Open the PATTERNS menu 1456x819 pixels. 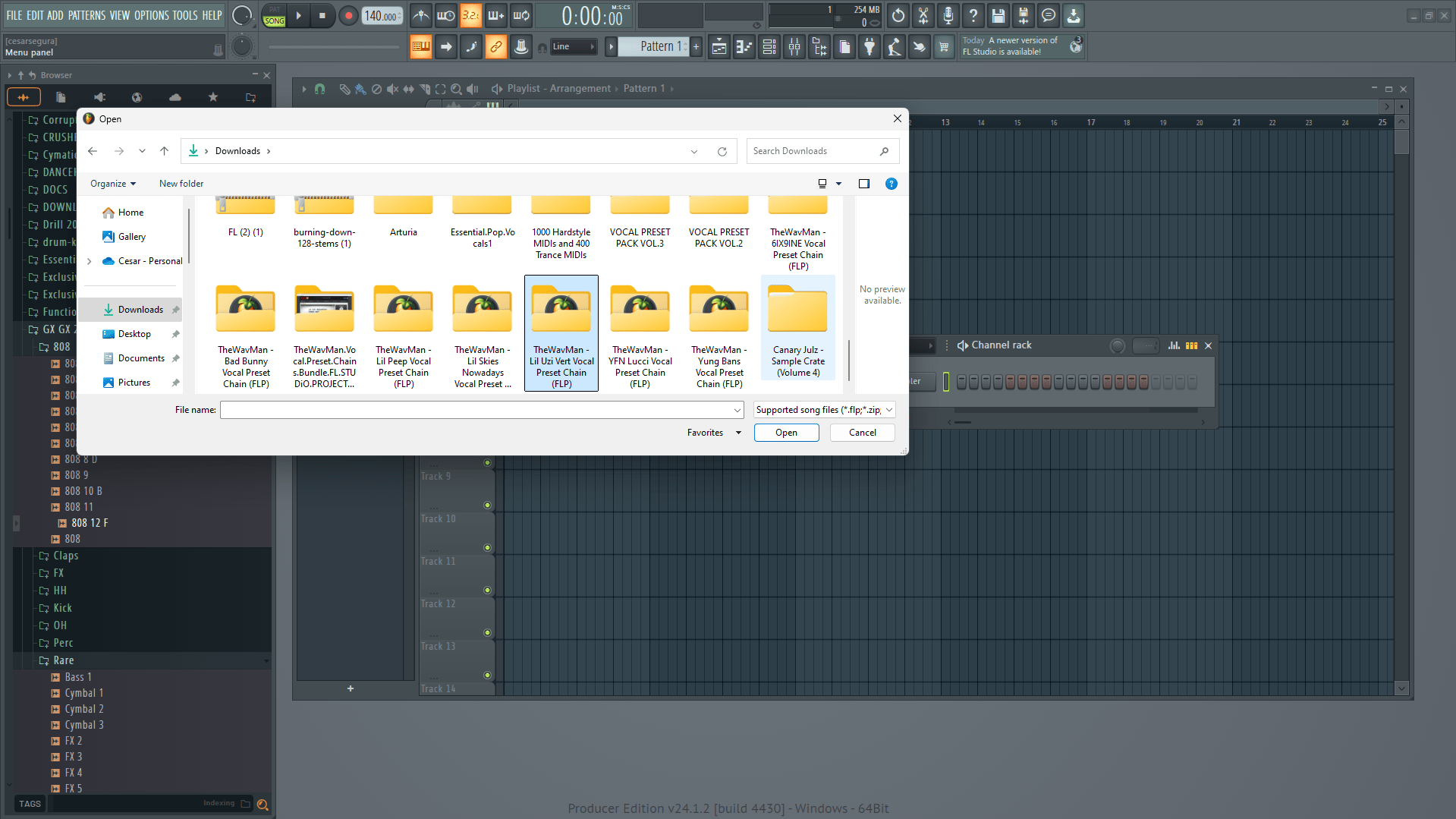[86, 15]
